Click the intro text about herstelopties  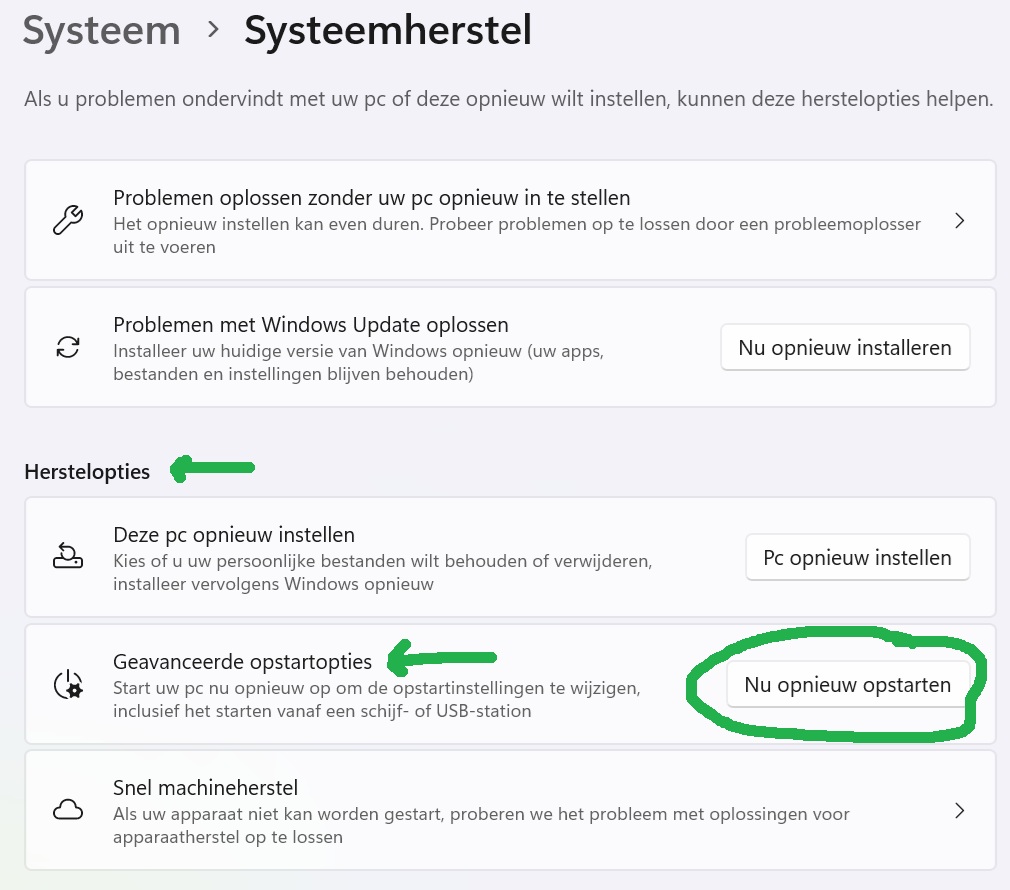[x=508, y=99]
